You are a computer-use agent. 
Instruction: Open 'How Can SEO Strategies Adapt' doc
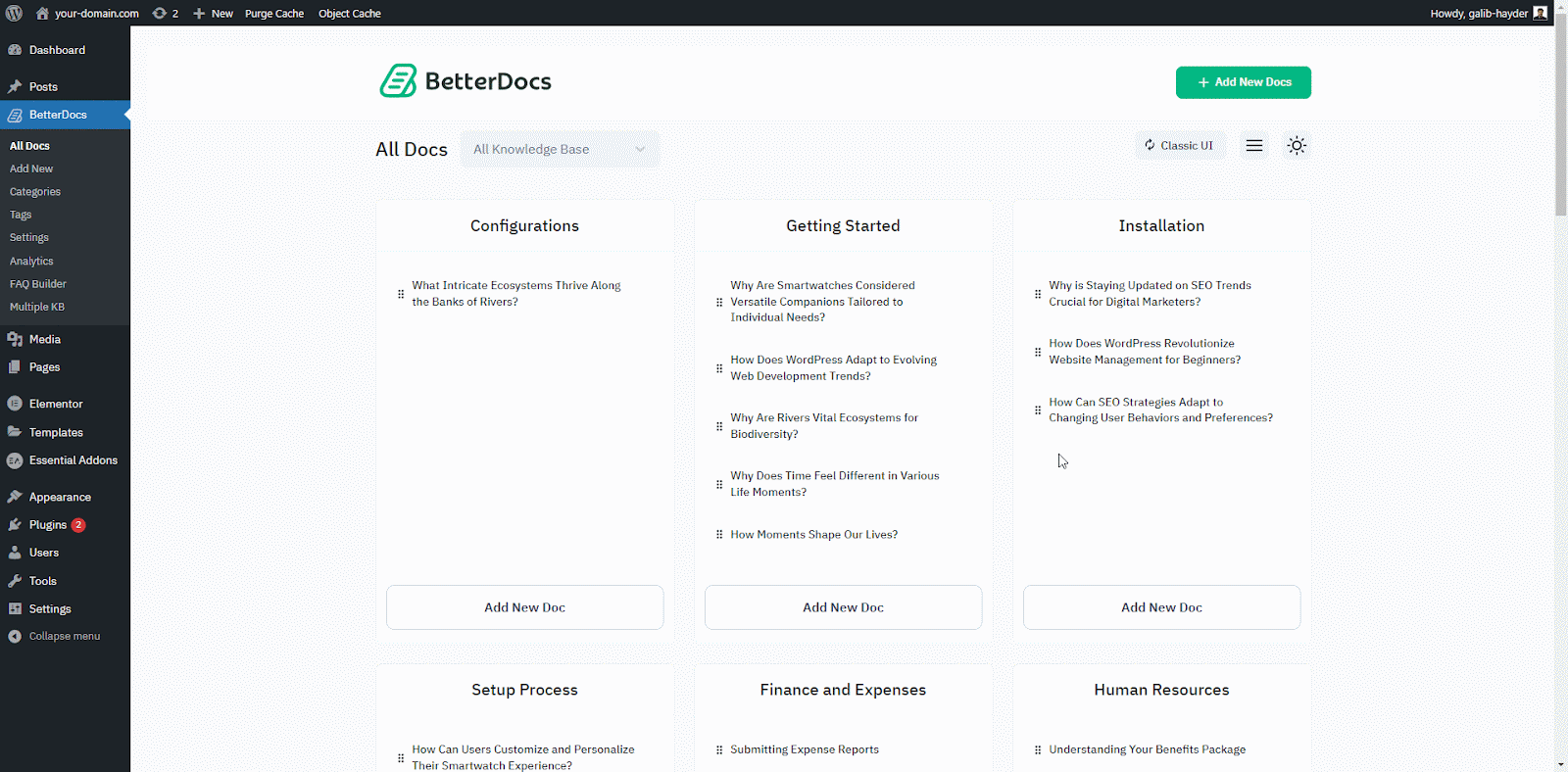(1160, 410)
